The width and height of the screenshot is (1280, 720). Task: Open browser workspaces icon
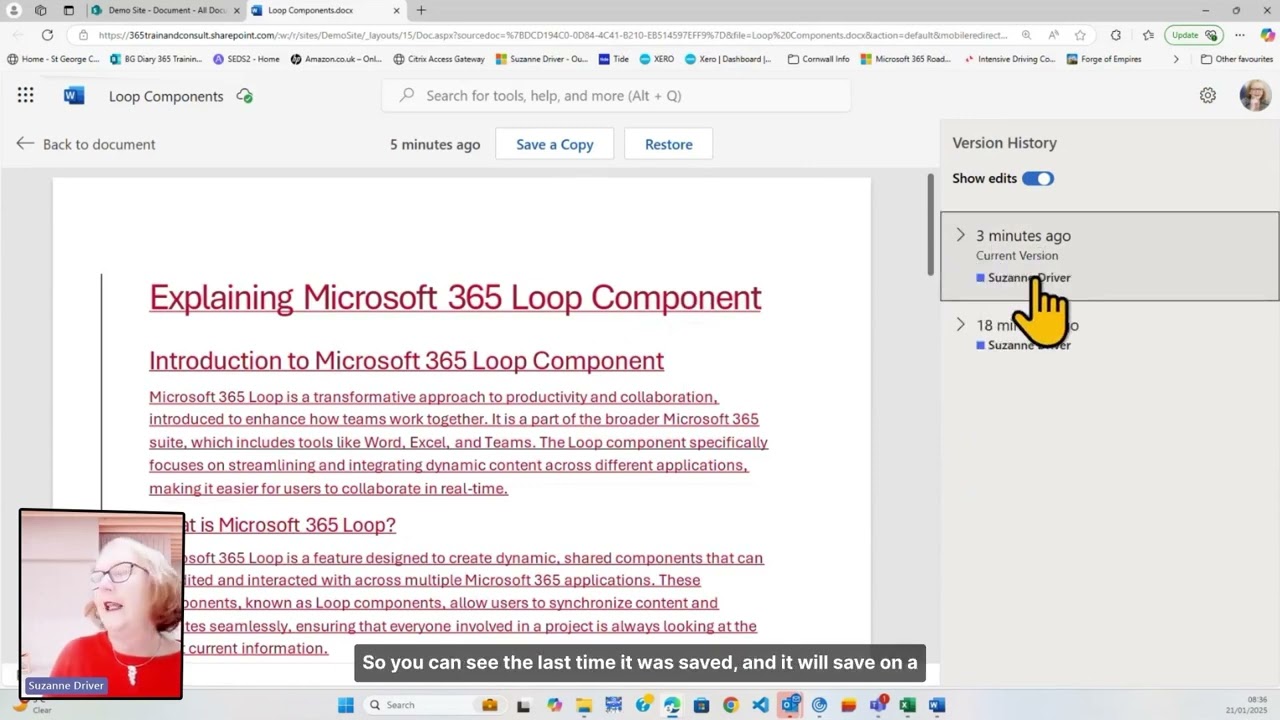pos(40,10)
